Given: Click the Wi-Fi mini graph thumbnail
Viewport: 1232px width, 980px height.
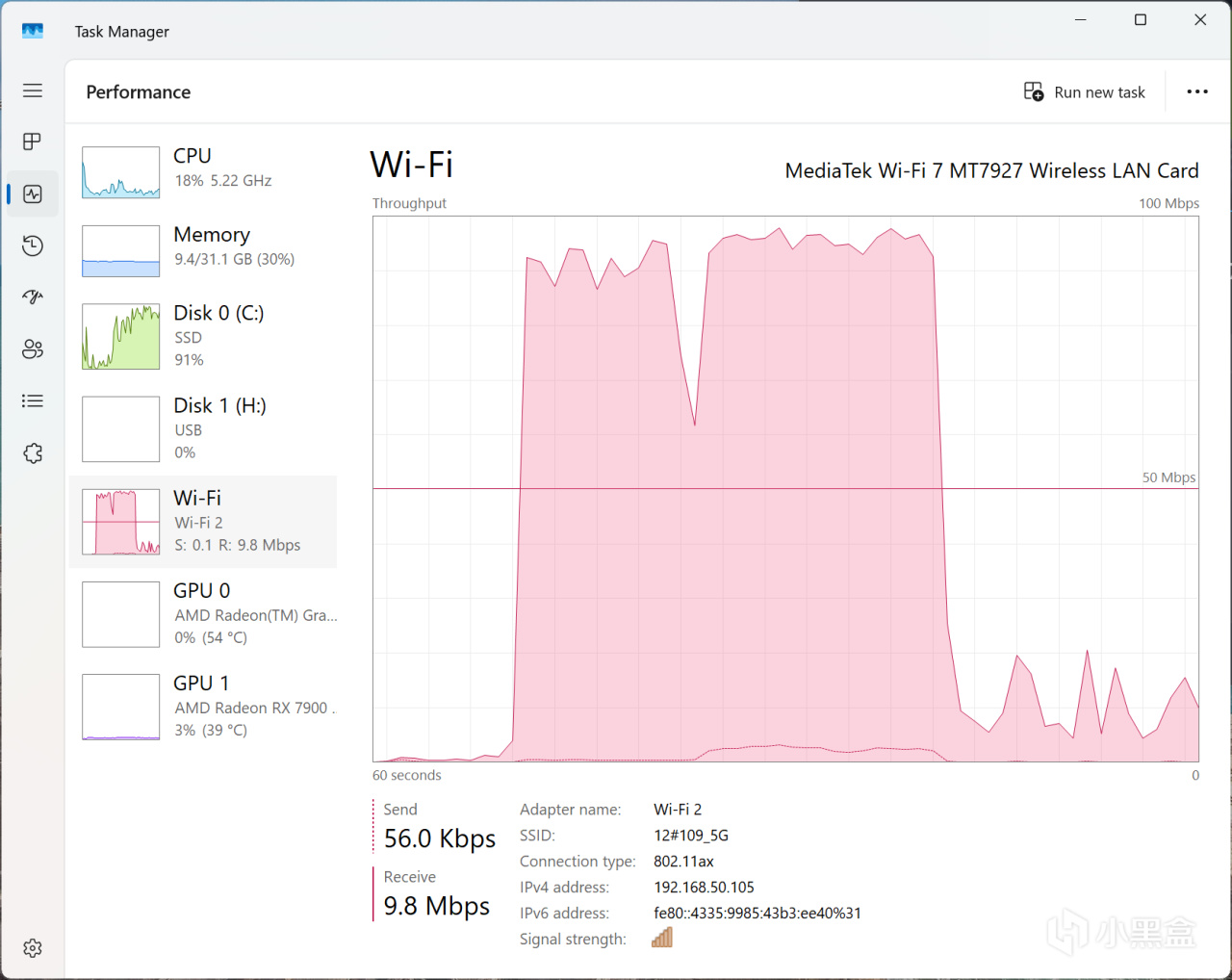Looking at the screenshot, I should 121,522.
